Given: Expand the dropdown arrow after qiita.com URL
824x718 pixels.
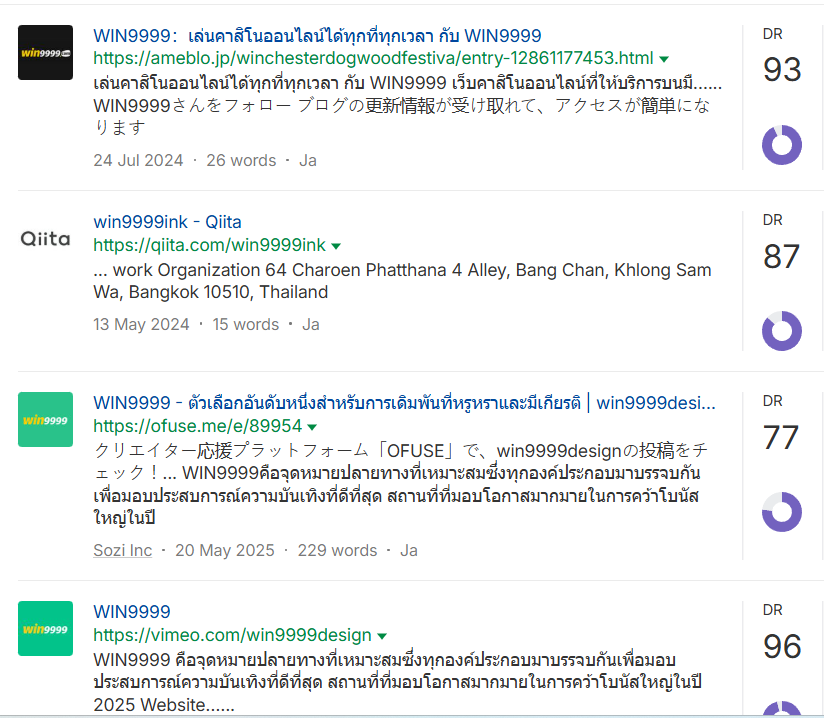Looking at the screenshot, I should (336, 246).
